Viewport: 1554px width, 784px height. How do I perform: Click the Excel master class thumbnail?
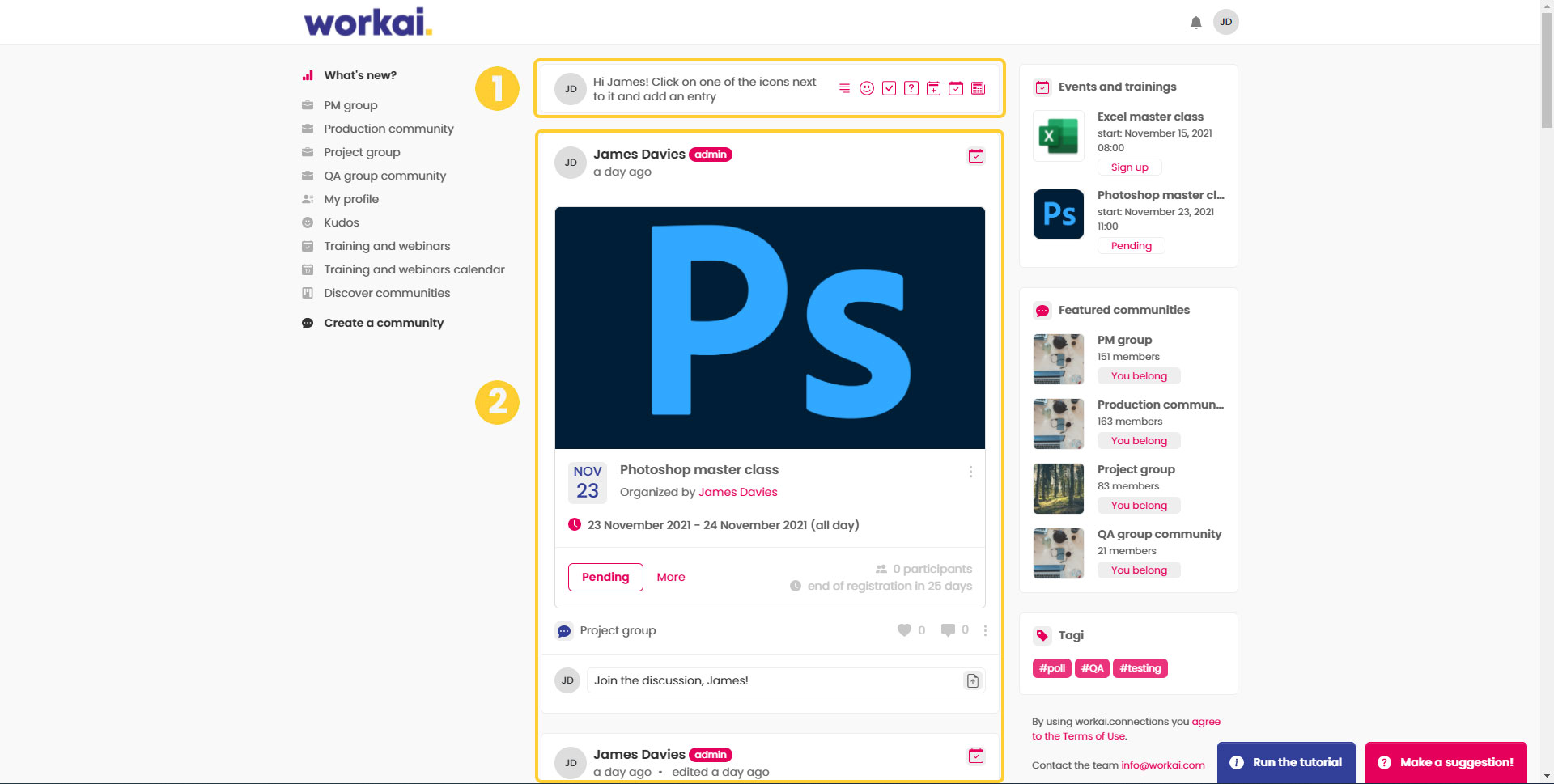(1059, 136)
